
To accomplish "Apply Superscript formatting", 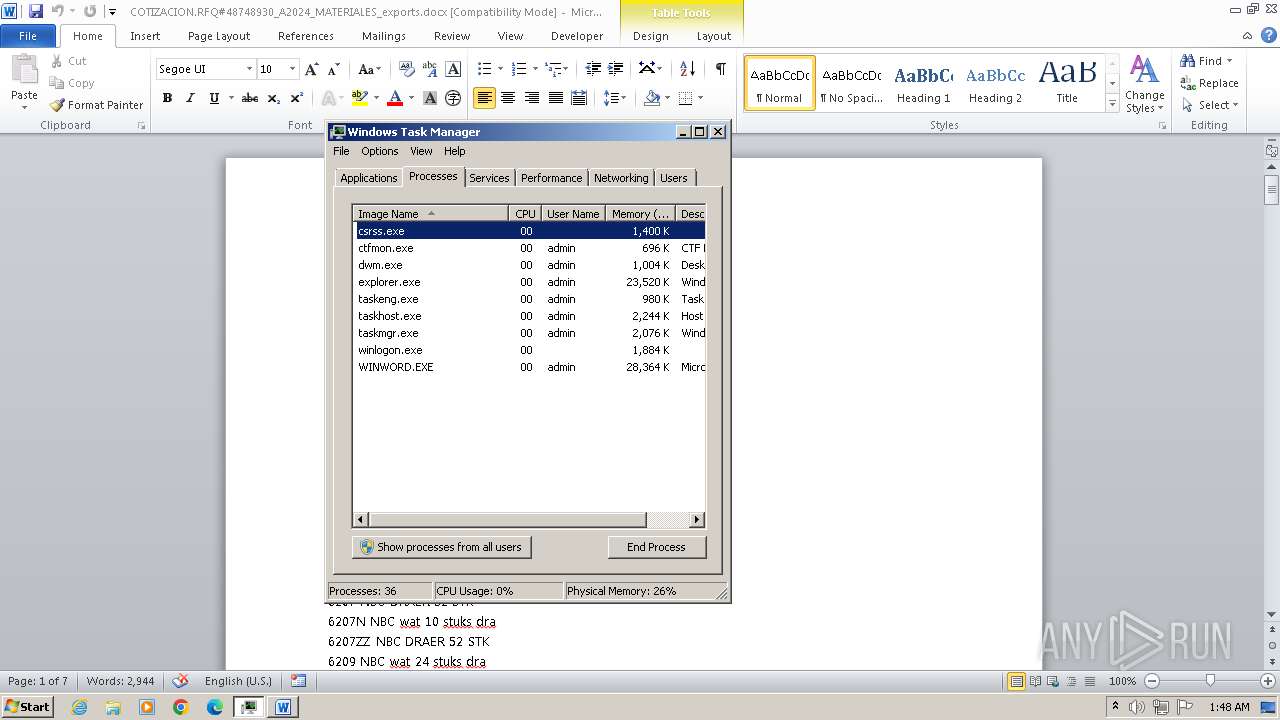I will tap(297, 98).
